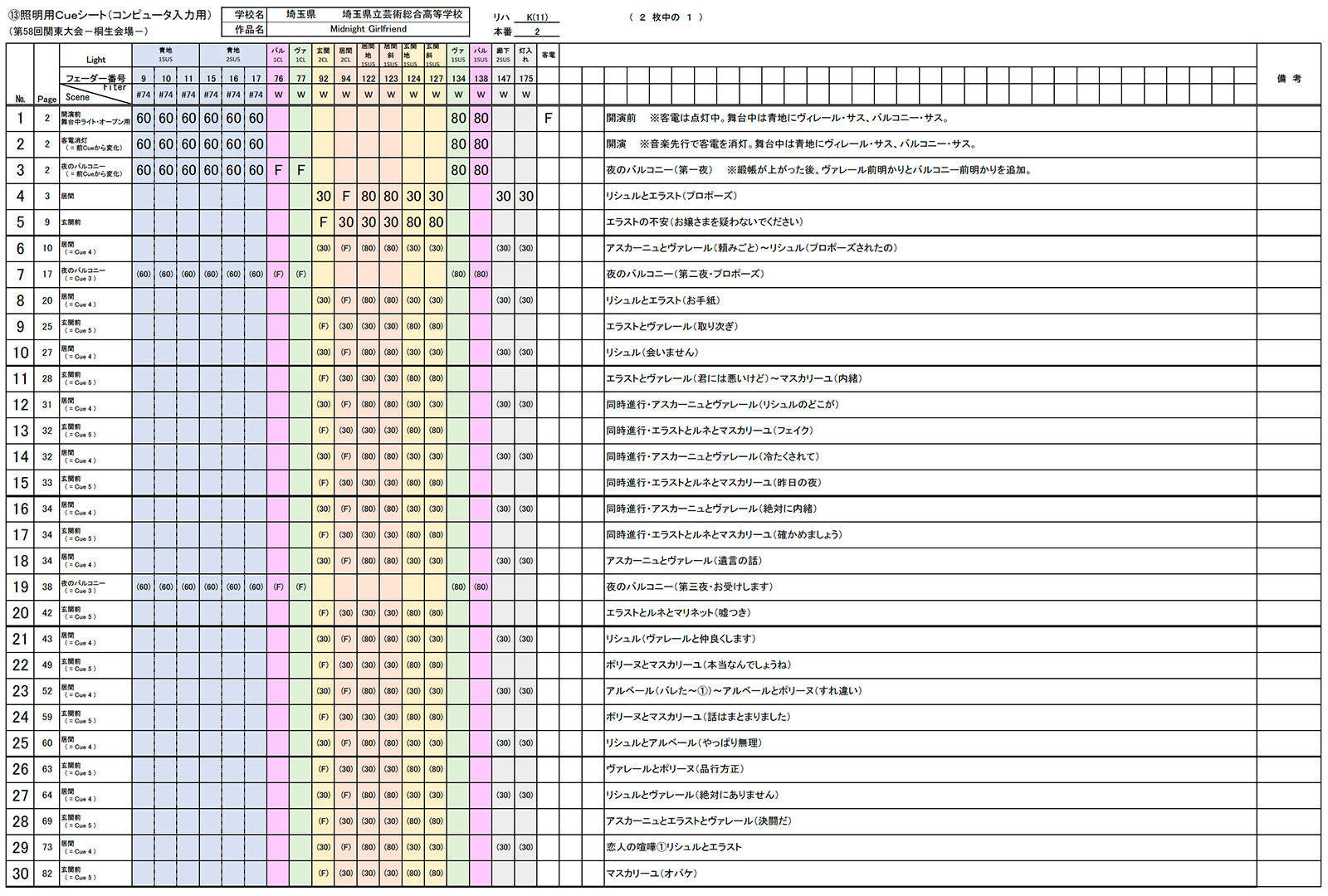Select page value 38 of cue 19
Image resolution: width=1328 pixels, height=896 pixels.
[47, 587]
